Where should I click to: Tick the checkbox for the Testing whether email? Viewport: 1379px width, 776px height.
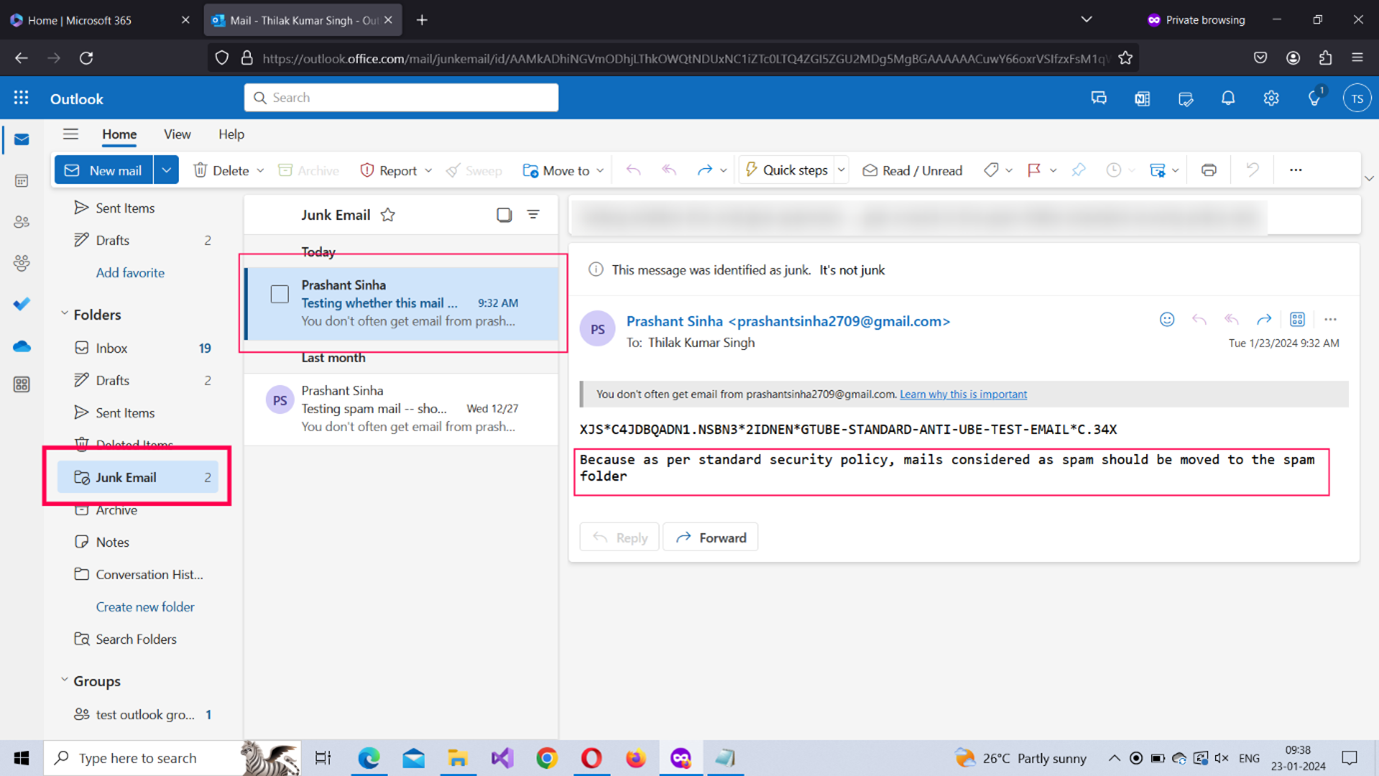280,294
